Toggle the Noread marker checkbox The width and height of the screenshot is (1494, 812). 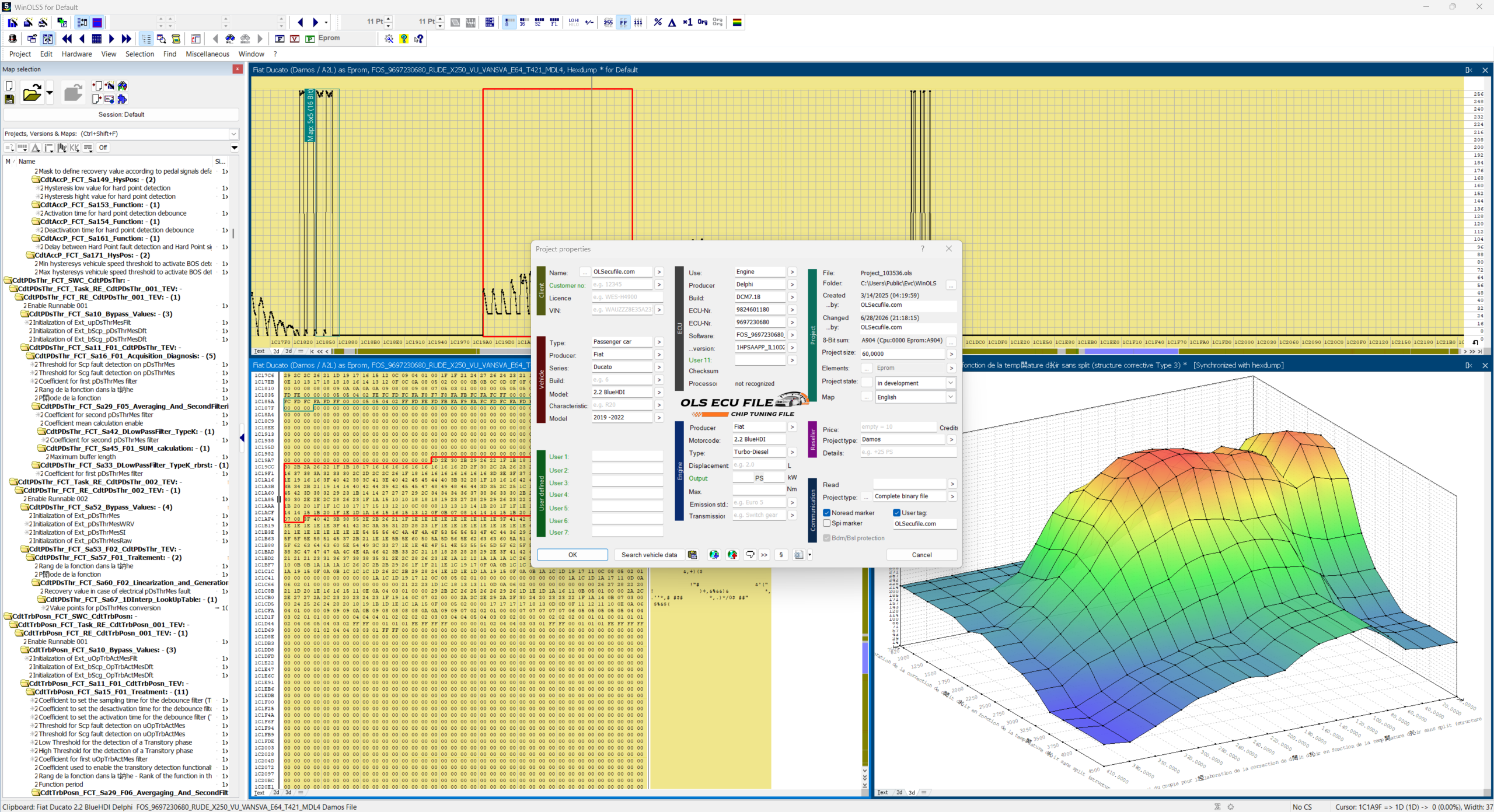826,513
